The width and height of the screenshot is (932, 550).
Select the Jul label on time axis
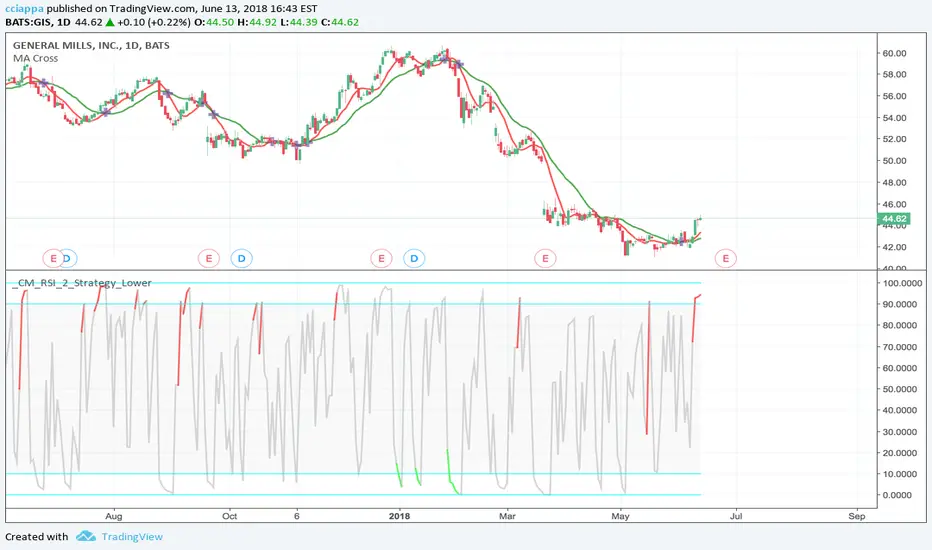(x=736, y=516)
